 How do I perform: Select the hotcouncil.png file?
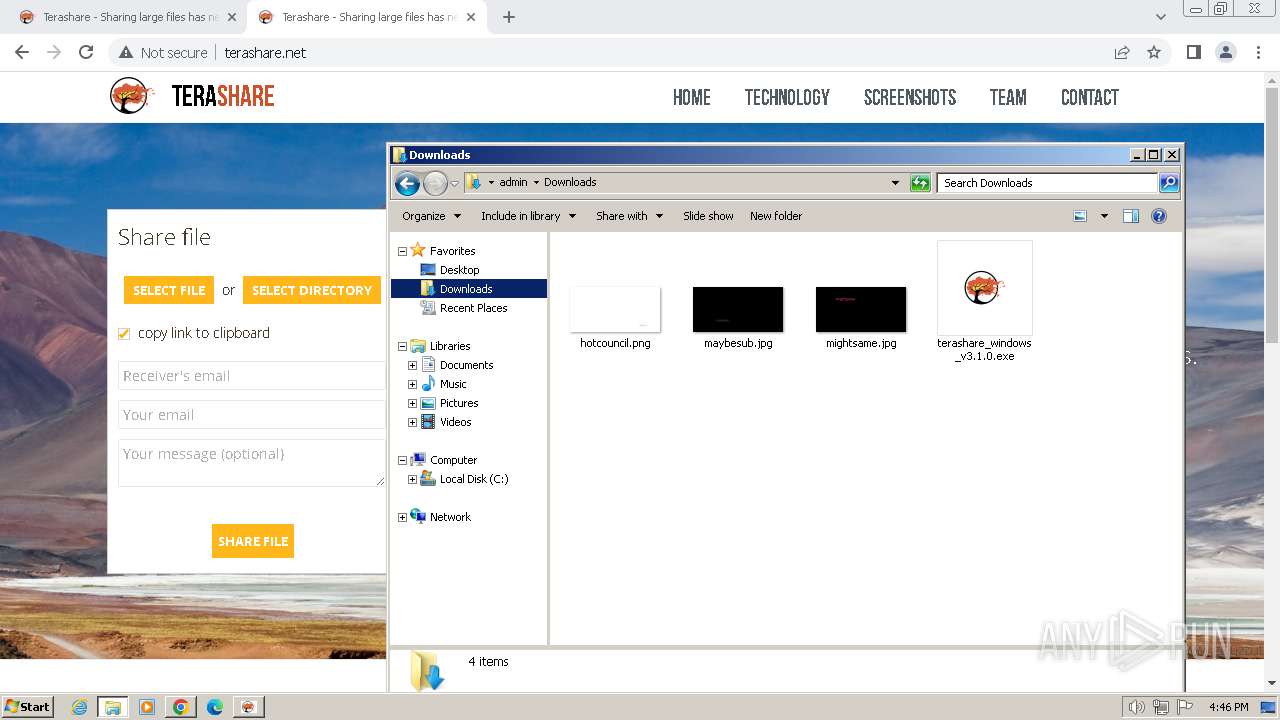point(615,318)
